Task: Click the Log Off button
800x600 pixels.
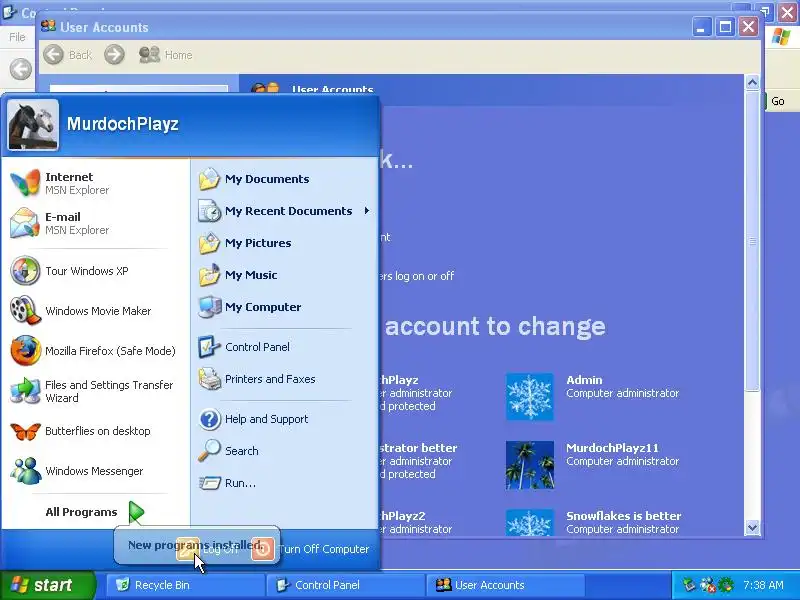Action: pos(207,549)
